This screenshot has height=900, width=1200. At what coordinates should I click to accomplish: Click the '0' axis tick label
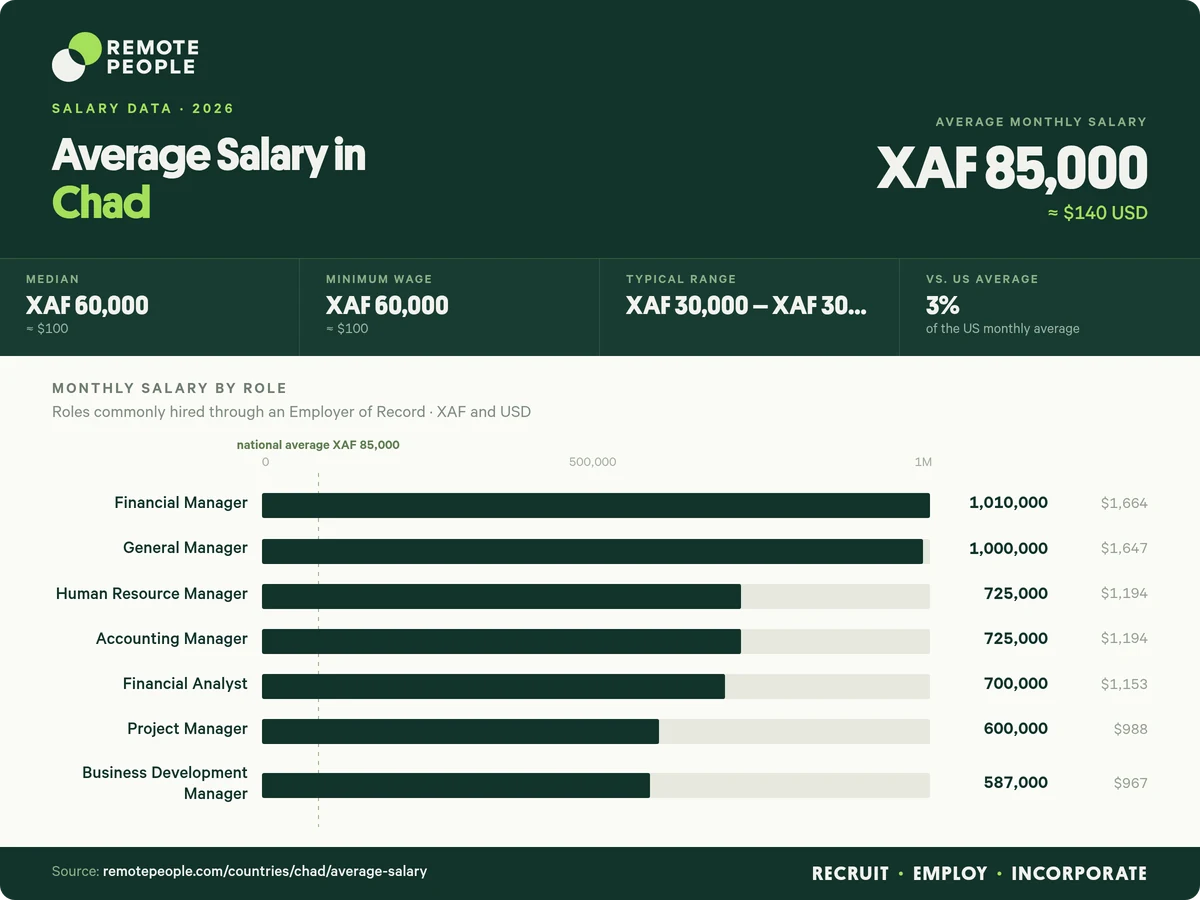click(x=265, y=462)
